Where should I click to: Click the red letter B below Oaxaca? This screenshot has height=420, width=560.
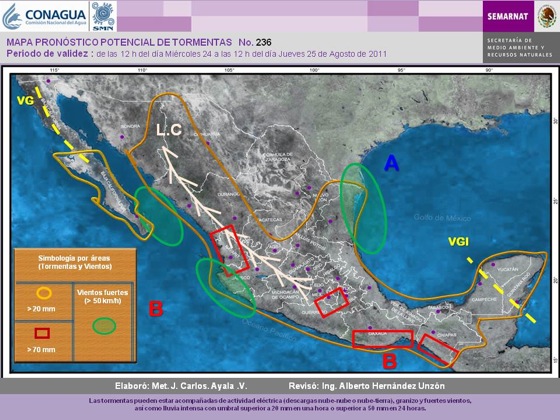390,361
